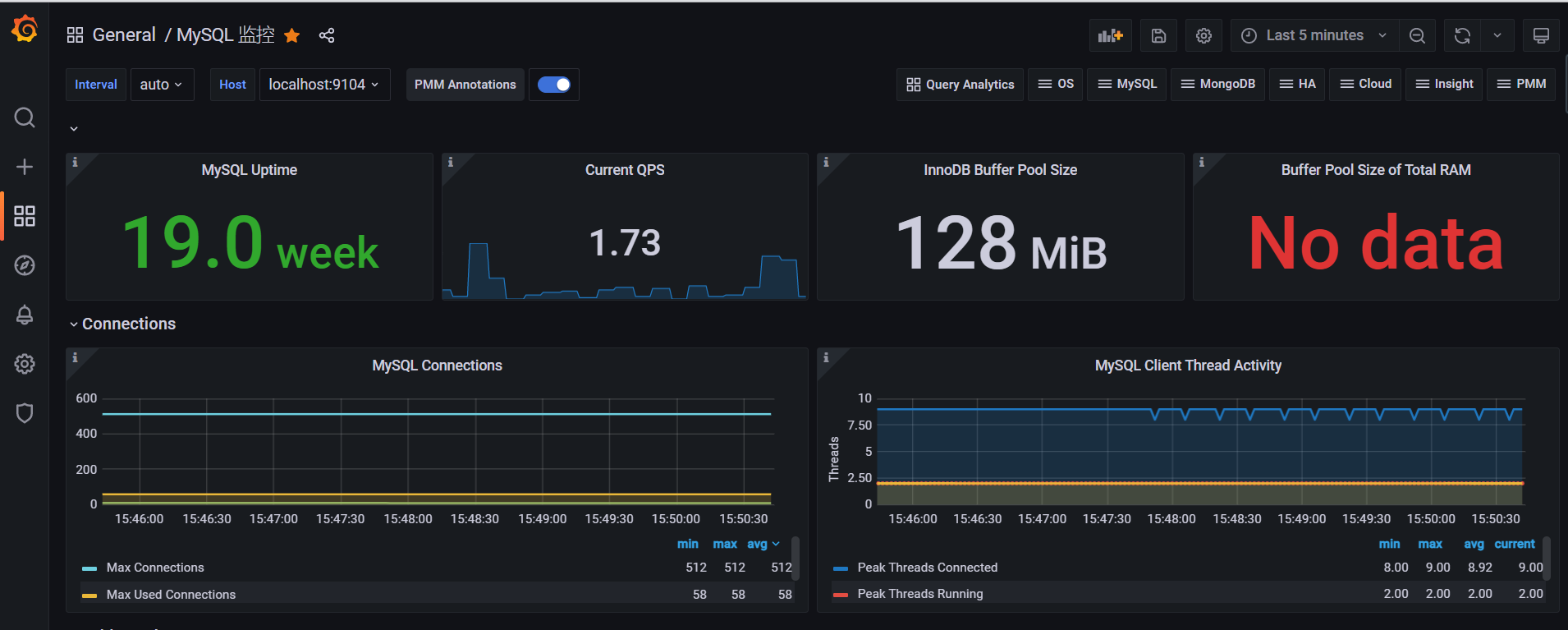Click the Create plus icon in sidebar
1568x630 pixels.
coord(25,167)
